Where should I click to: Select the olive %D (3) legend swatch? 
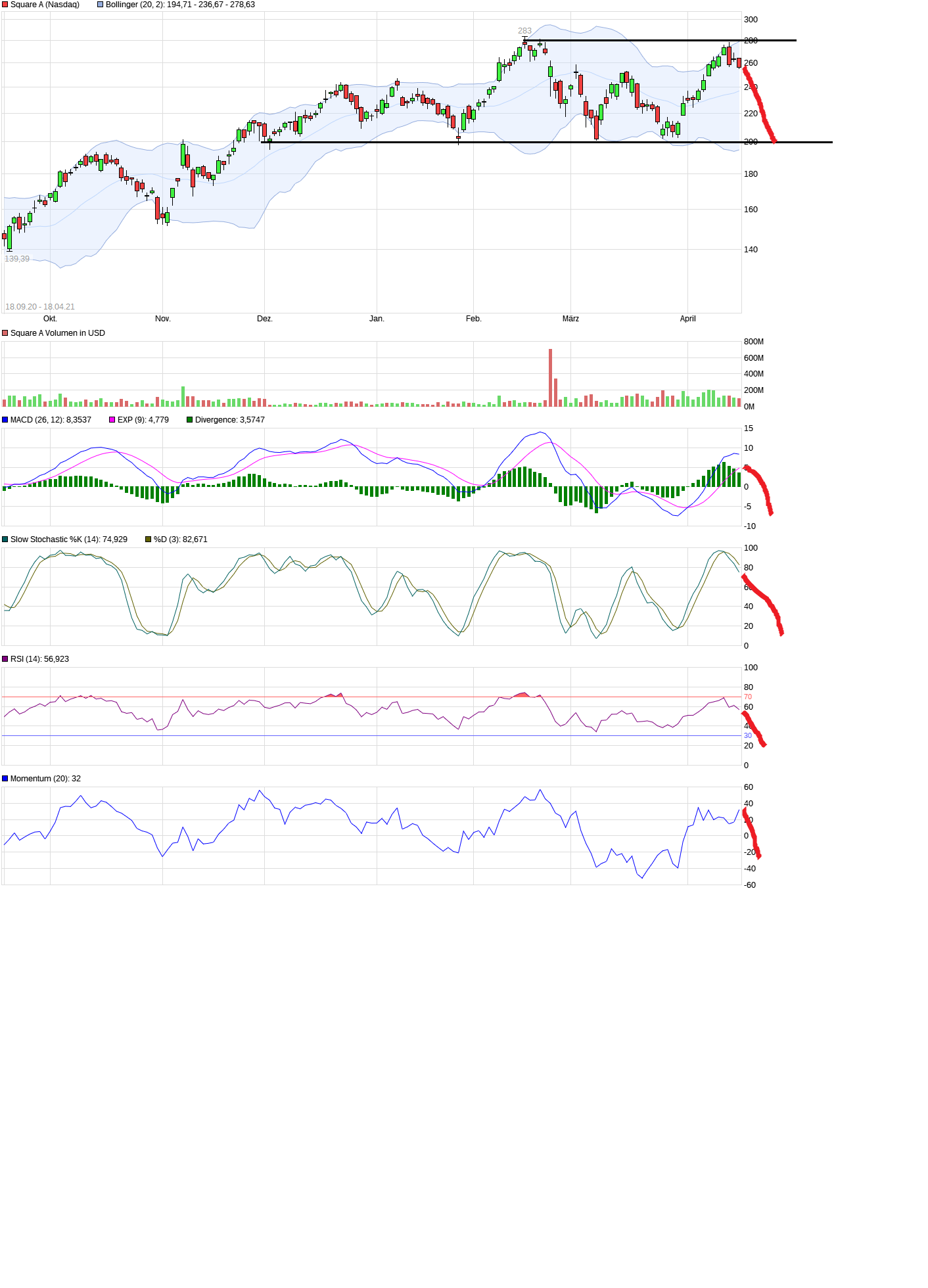click(149, 540)
